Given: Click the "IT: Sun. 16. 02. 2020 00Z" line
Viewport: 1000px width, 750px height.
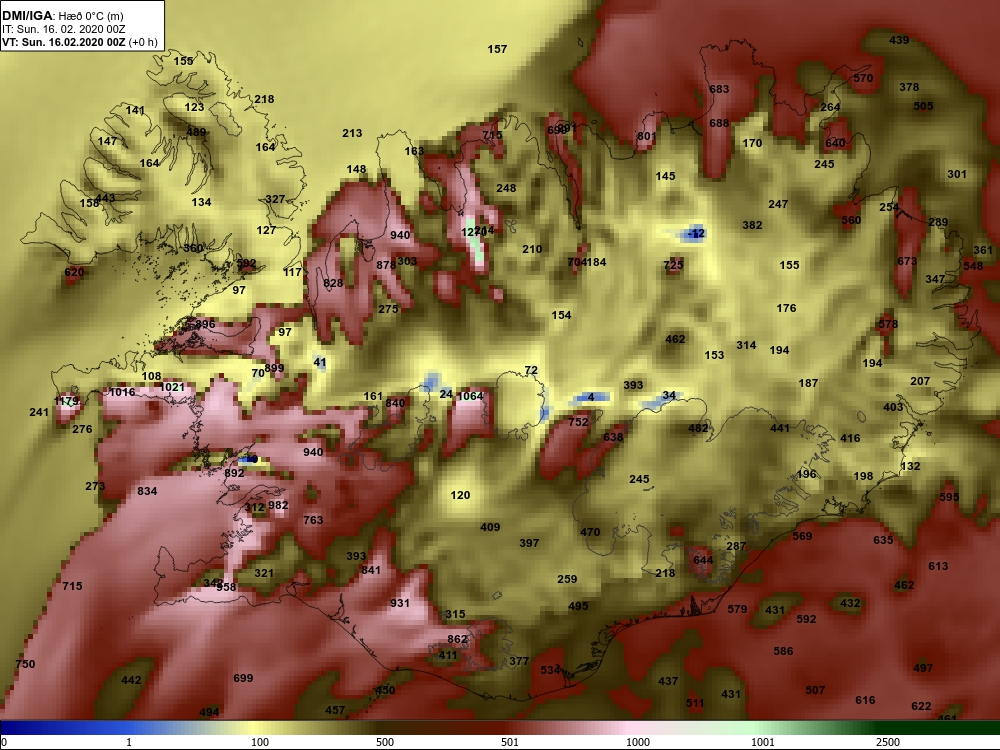Looking at the screenshot, I should click(63, 29).
